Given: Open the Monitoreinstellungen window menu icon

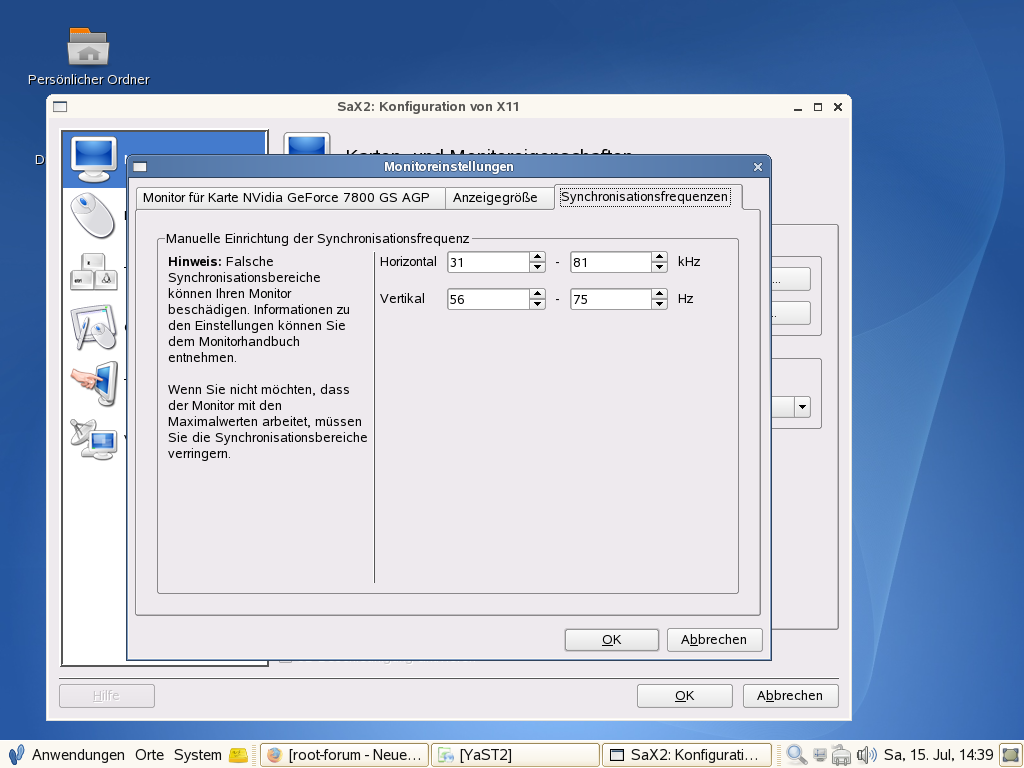Looking at the screenshot, I should tap(140, 167).
